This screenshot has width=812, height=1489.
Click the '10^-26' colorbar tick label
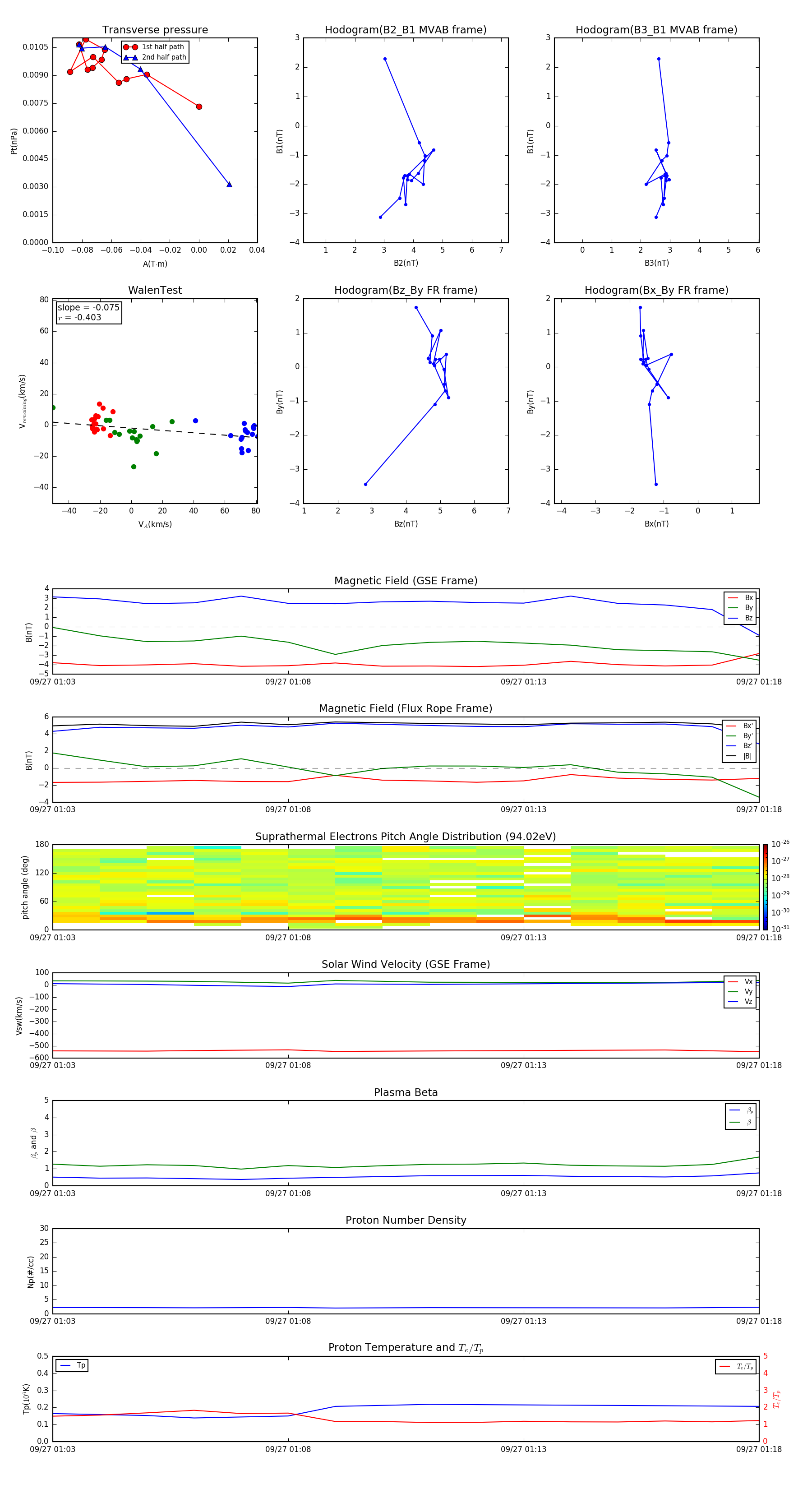click(x=780, y=844)
